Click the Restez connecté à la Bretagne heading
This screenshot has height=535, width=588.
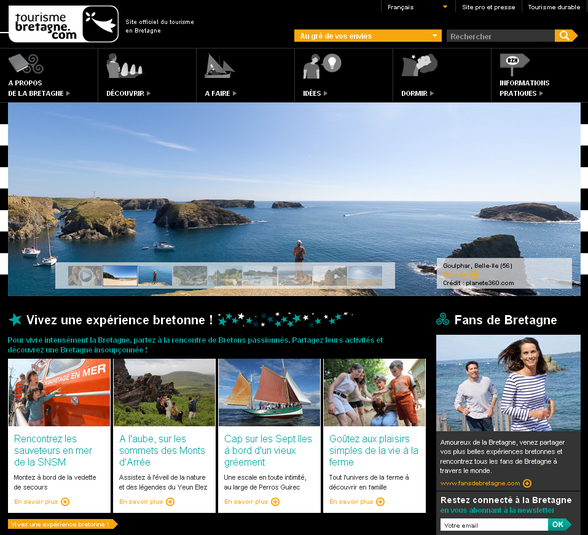[x=506, y=500]
